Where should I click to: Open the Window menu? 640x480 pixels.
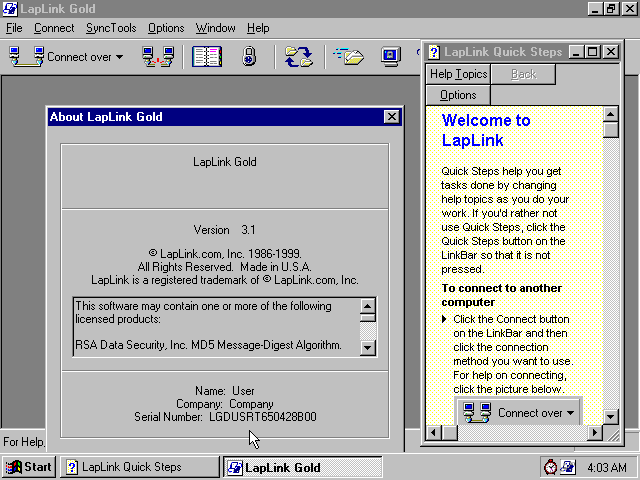[216, 28]
